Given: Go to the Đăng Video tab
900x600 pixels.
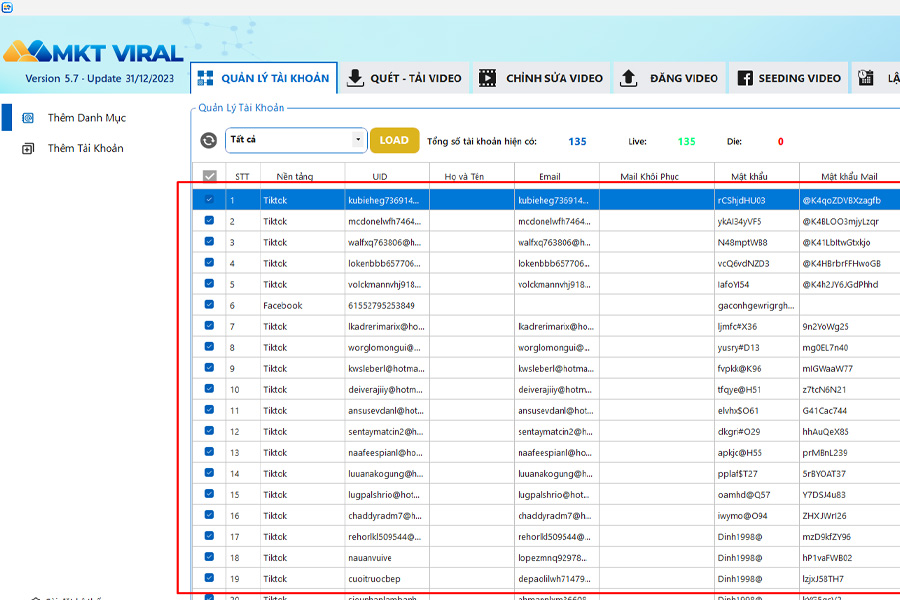Looking at the screenshot, I should (670, 78).
